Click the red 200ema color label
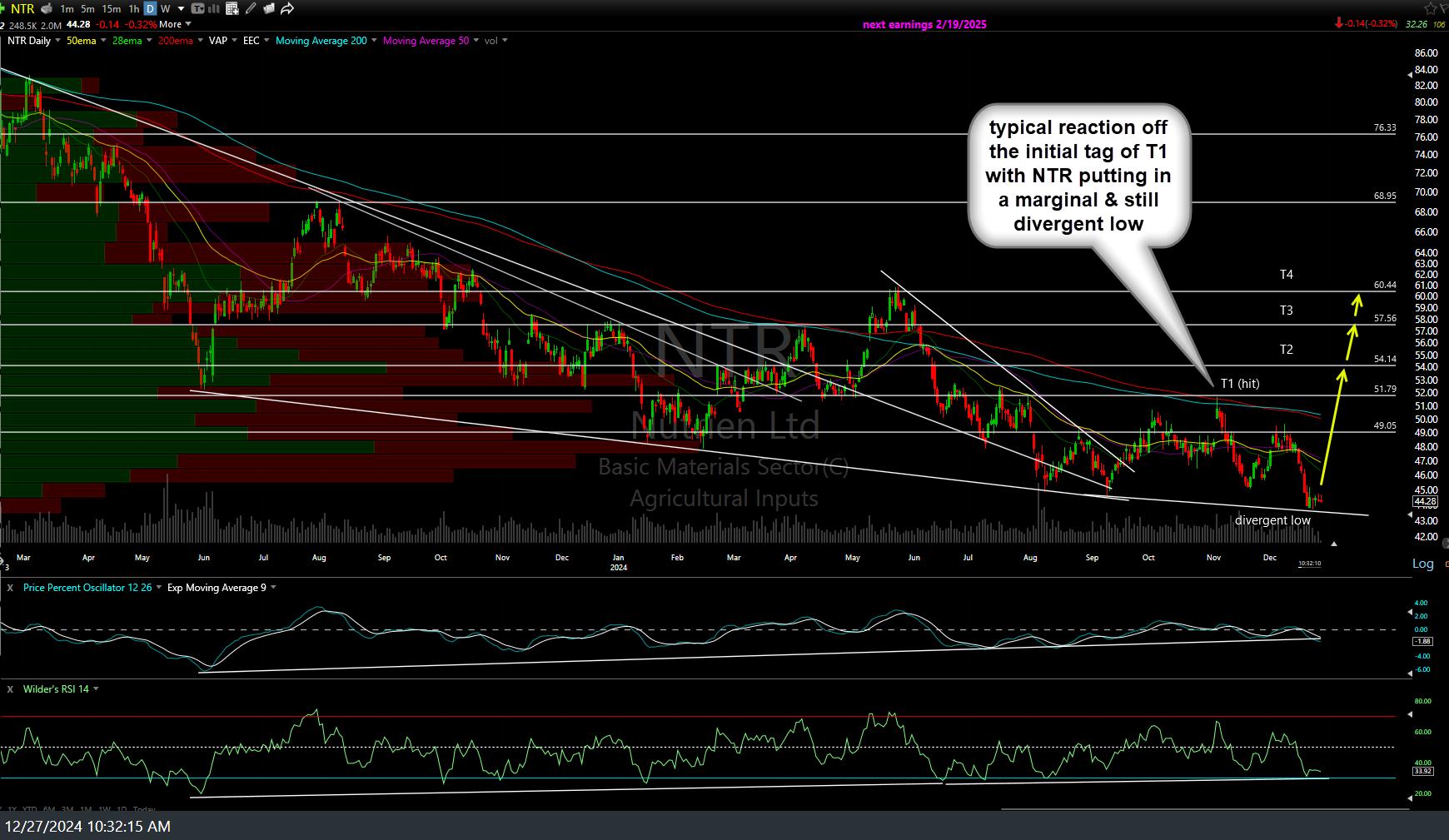 [x=176, y=41]
